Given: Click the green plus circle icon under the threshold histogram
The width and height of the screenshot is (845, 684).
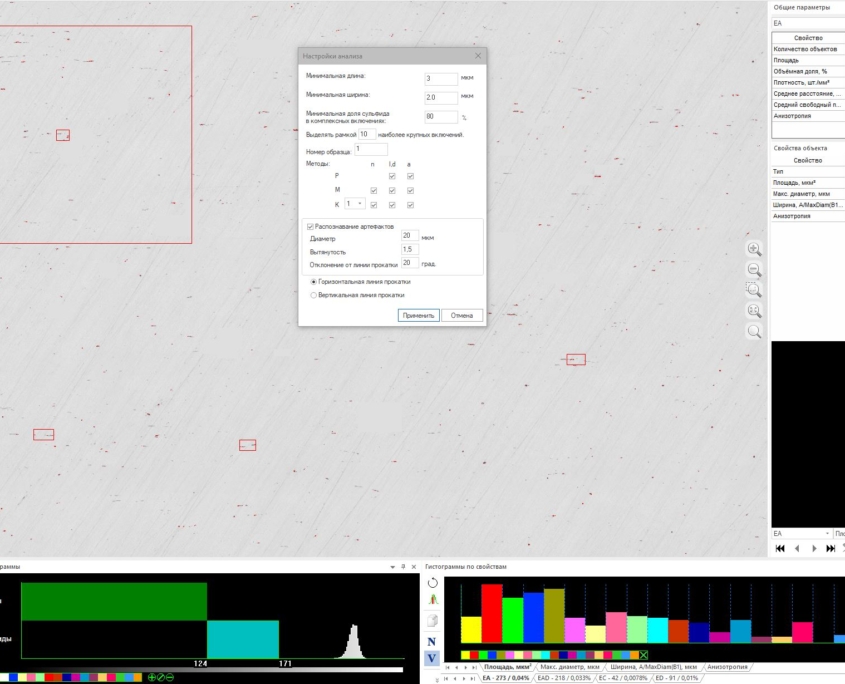Looking at the screenshot, I should click(x=152, y=677).
